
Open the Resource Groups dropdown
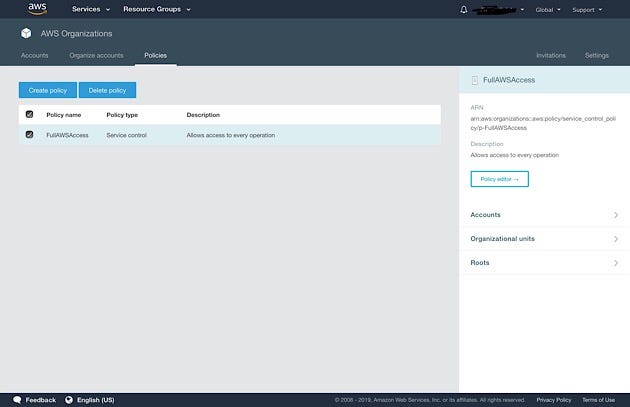[157, 9]
